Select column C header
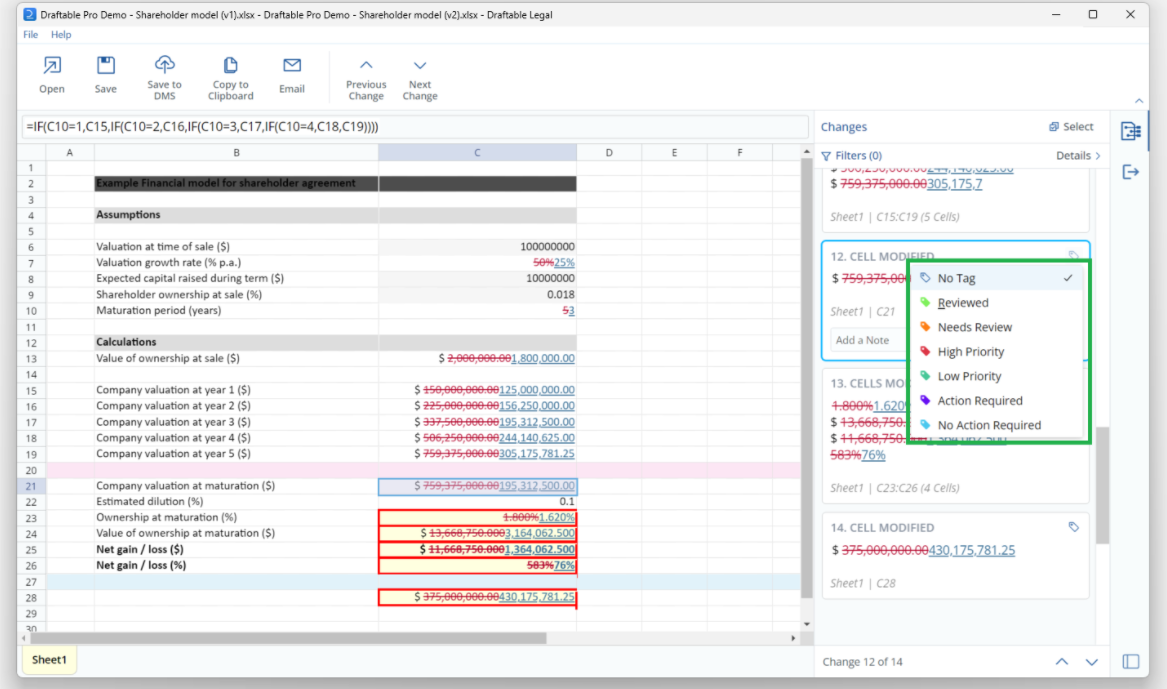This screenshot has height=689, width=1167. 477,153
